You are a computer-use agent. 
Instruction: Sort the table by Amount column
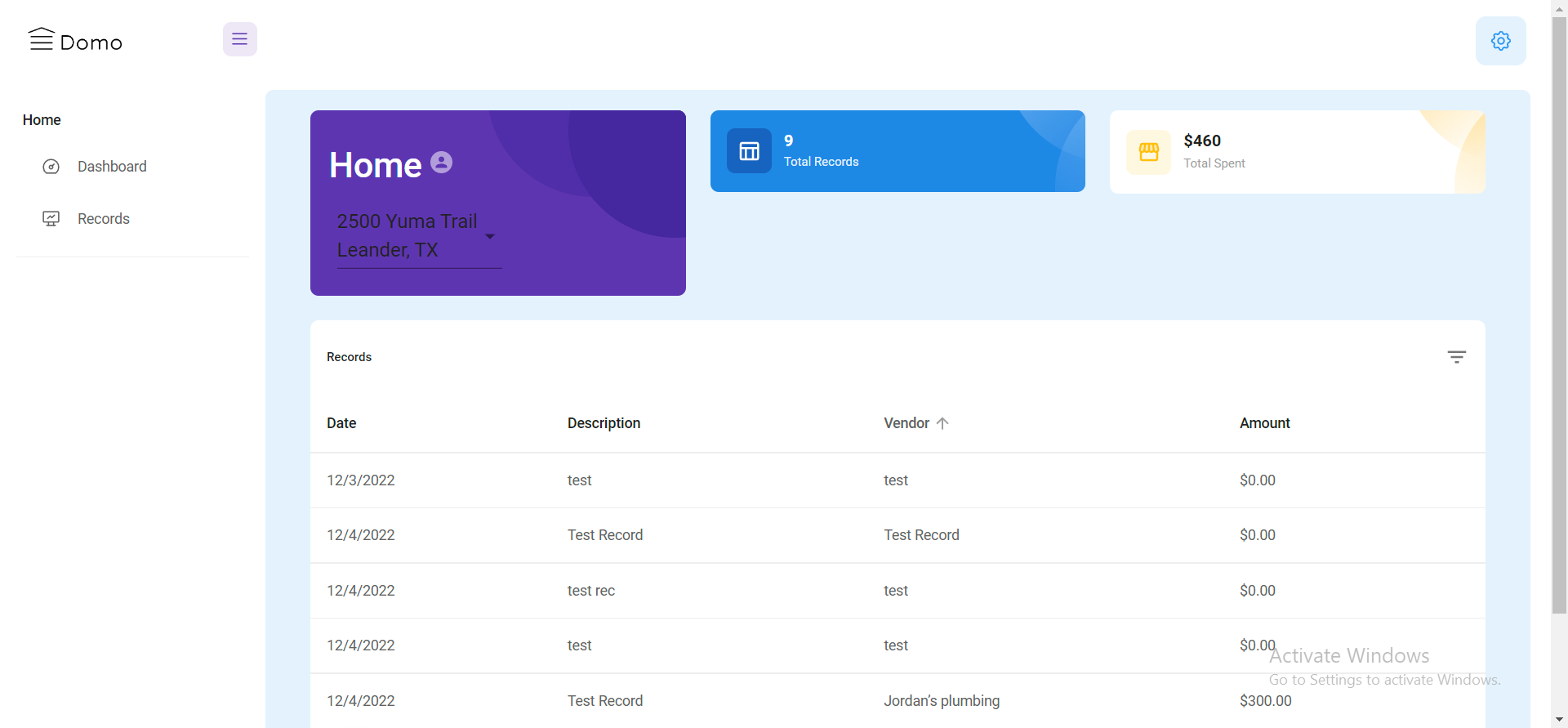click(x=1265, y=423)
